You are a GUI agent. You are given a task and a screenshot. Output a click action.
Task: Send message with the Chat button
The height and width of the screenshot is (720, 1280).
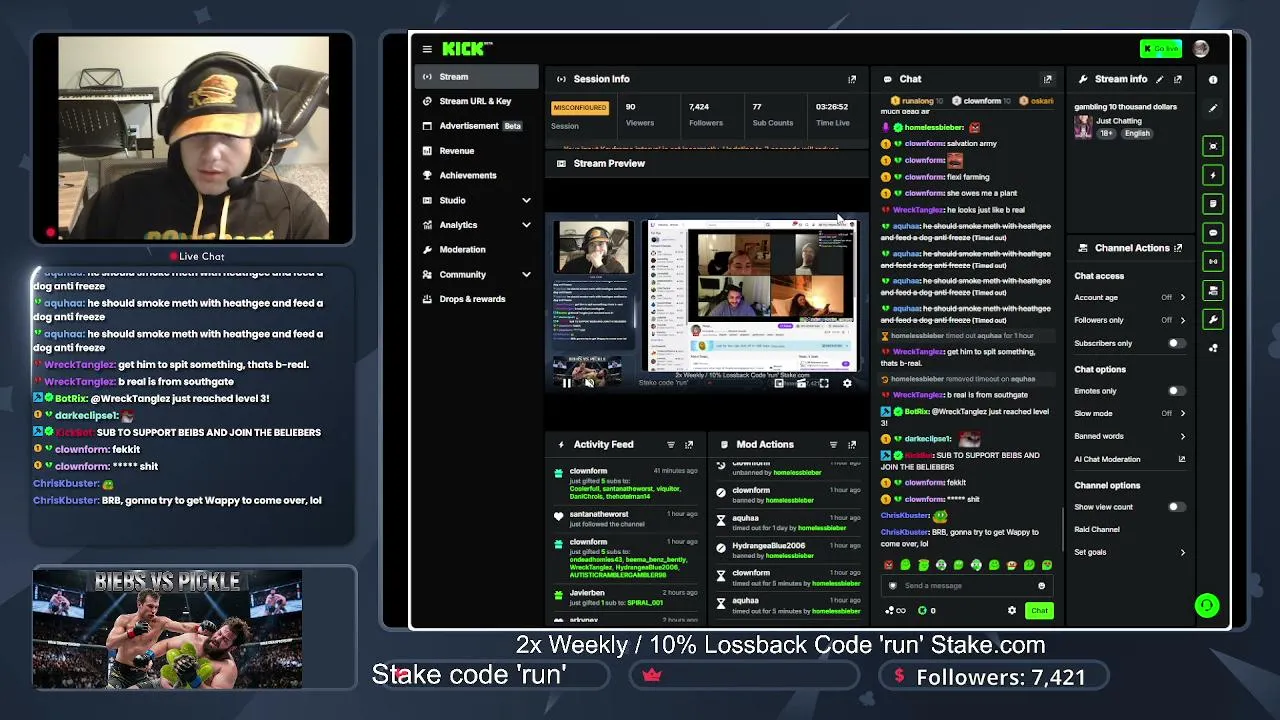pos(1039,611)
